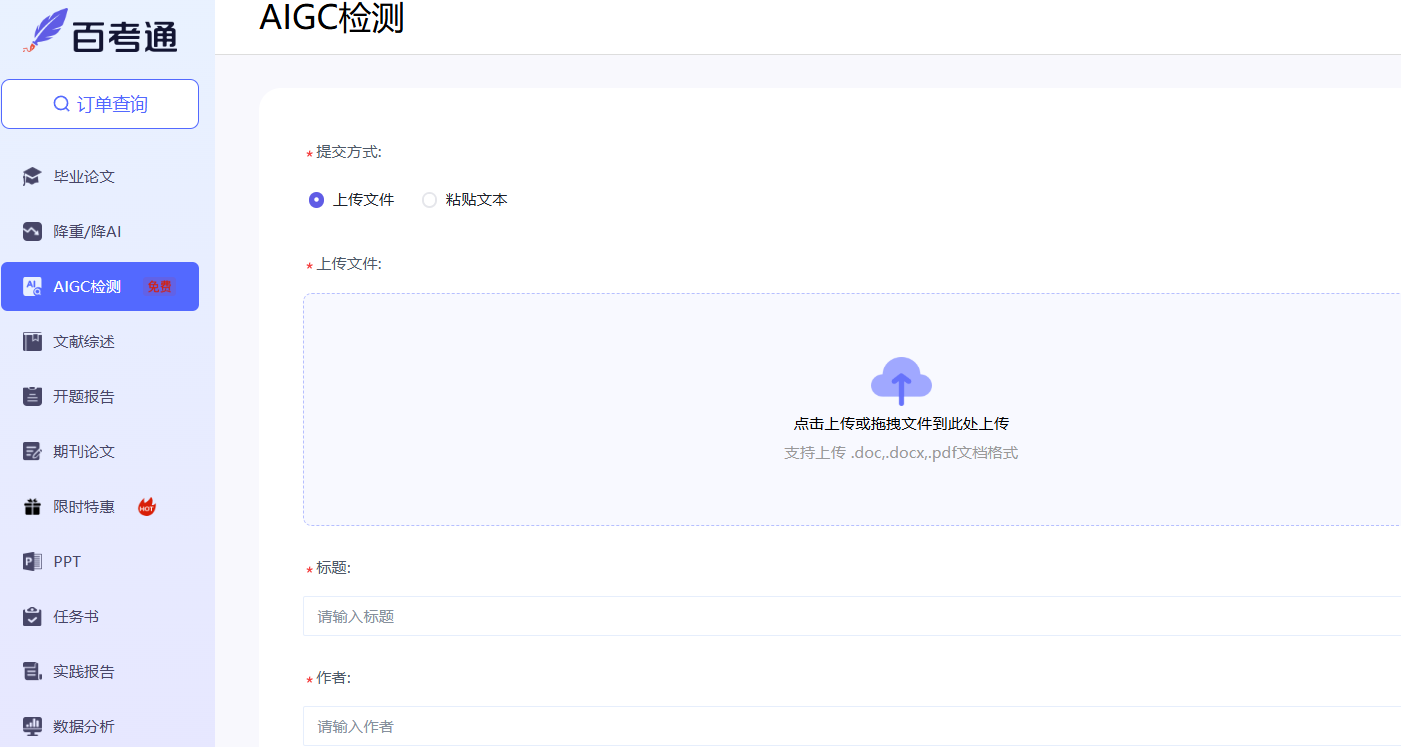The height and width of the screenshot is (747, 1401).
Task: Click the 提交方式 field label
Action: pyautogui.click(x=349, y=152)
